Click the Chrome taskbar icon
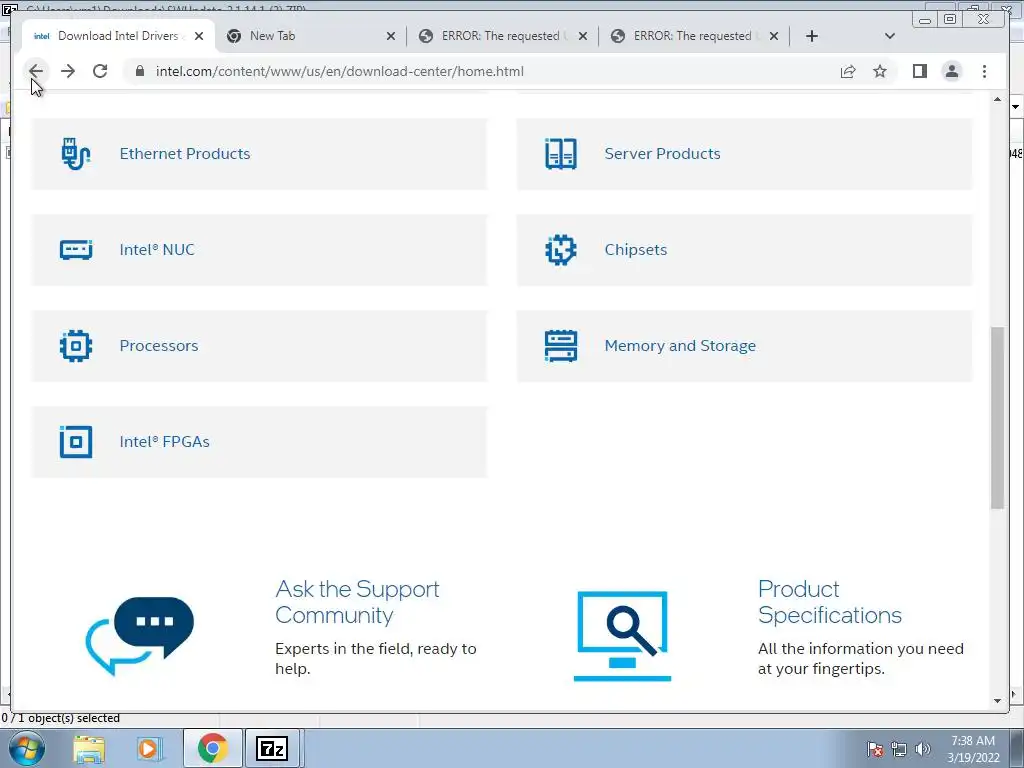 [x=213, y=748]
